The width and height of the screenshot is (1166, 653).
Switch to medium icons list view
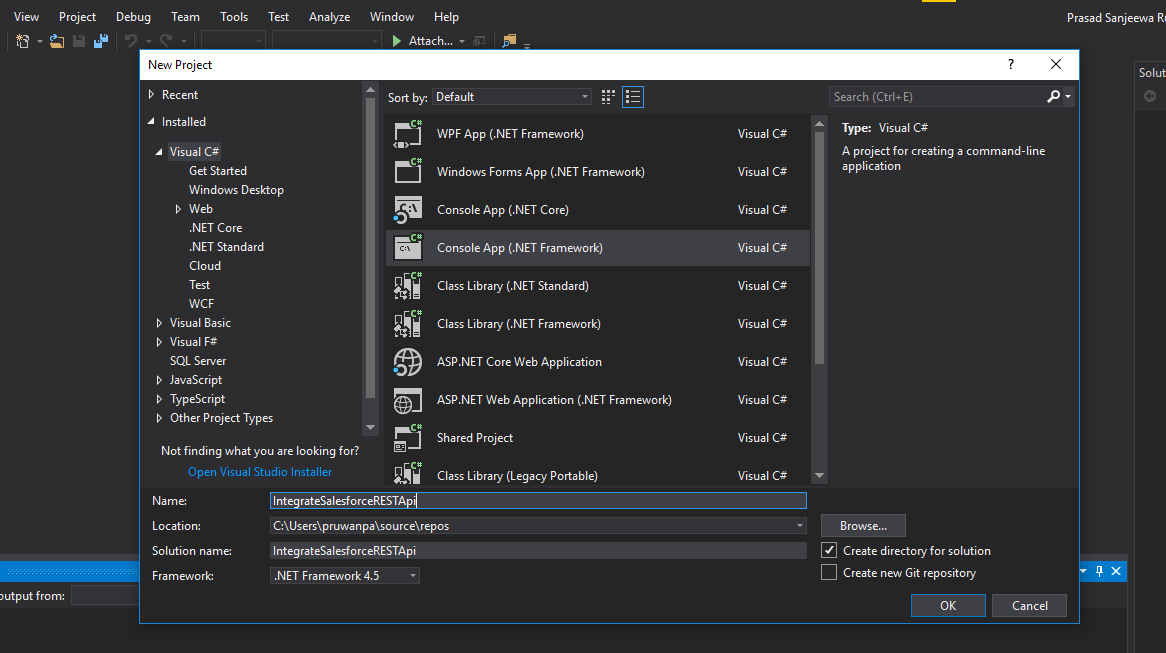(x=632, y=97)
